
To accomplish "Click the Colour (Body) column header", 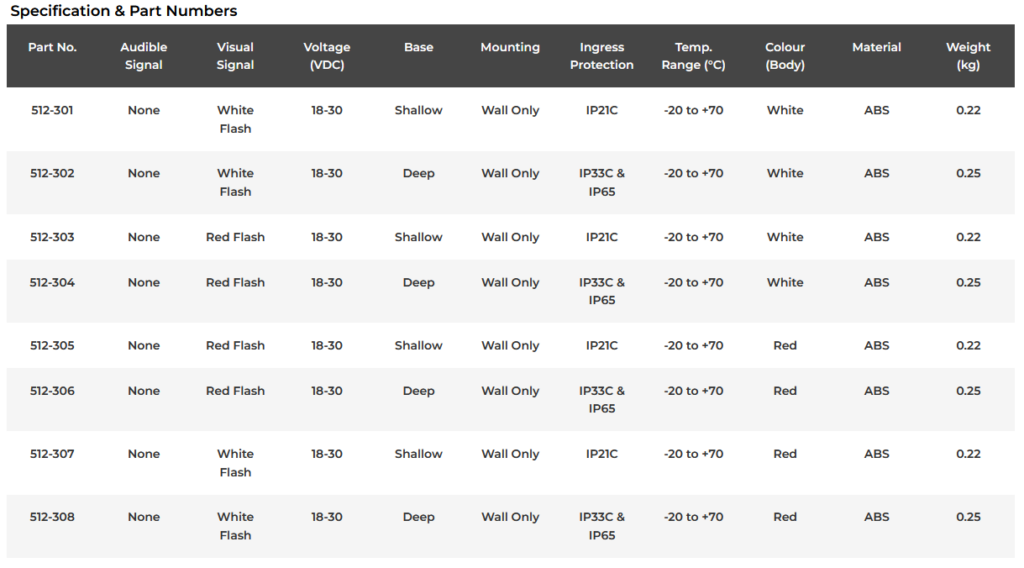I will click(785, 56).
